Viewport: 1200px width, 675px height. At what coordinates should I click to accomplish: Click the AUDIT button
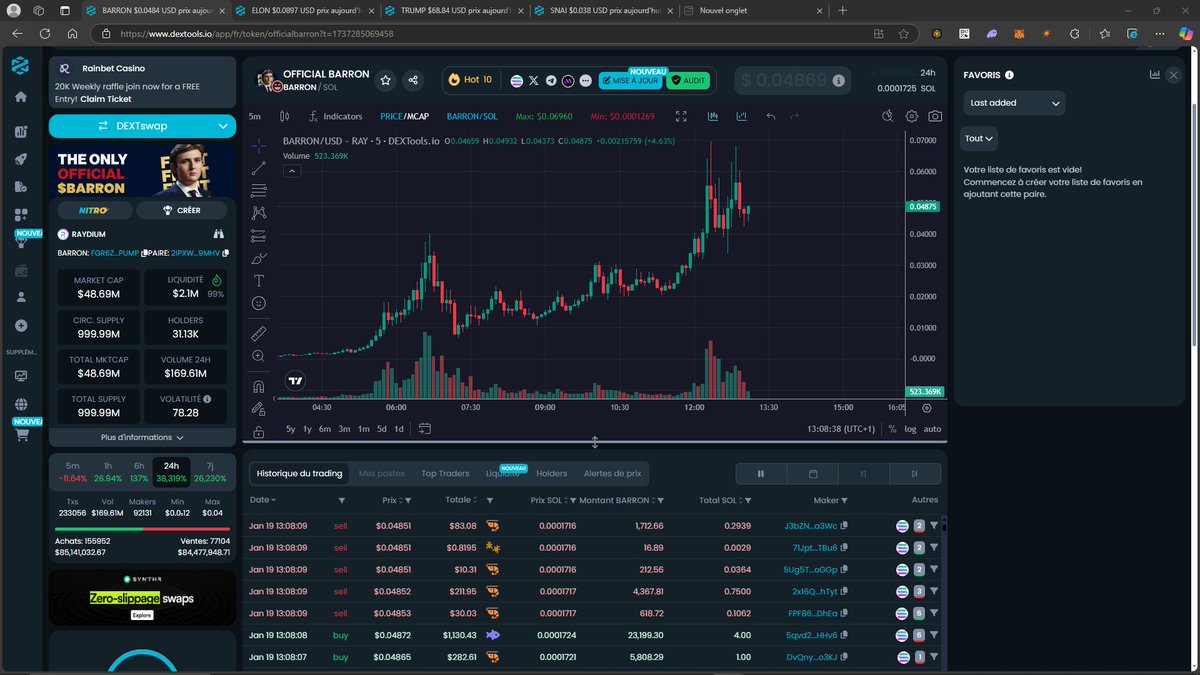coord(688,80)
